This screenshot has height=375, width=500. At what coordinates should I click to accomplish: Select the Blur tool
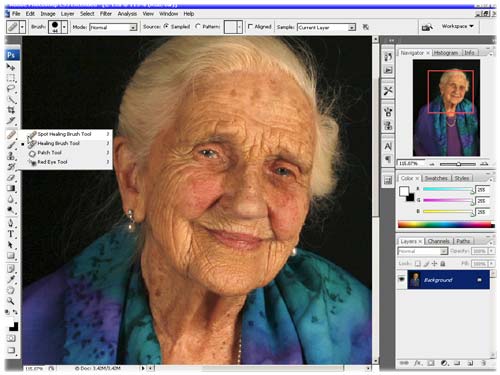click(x=11, y=199)
